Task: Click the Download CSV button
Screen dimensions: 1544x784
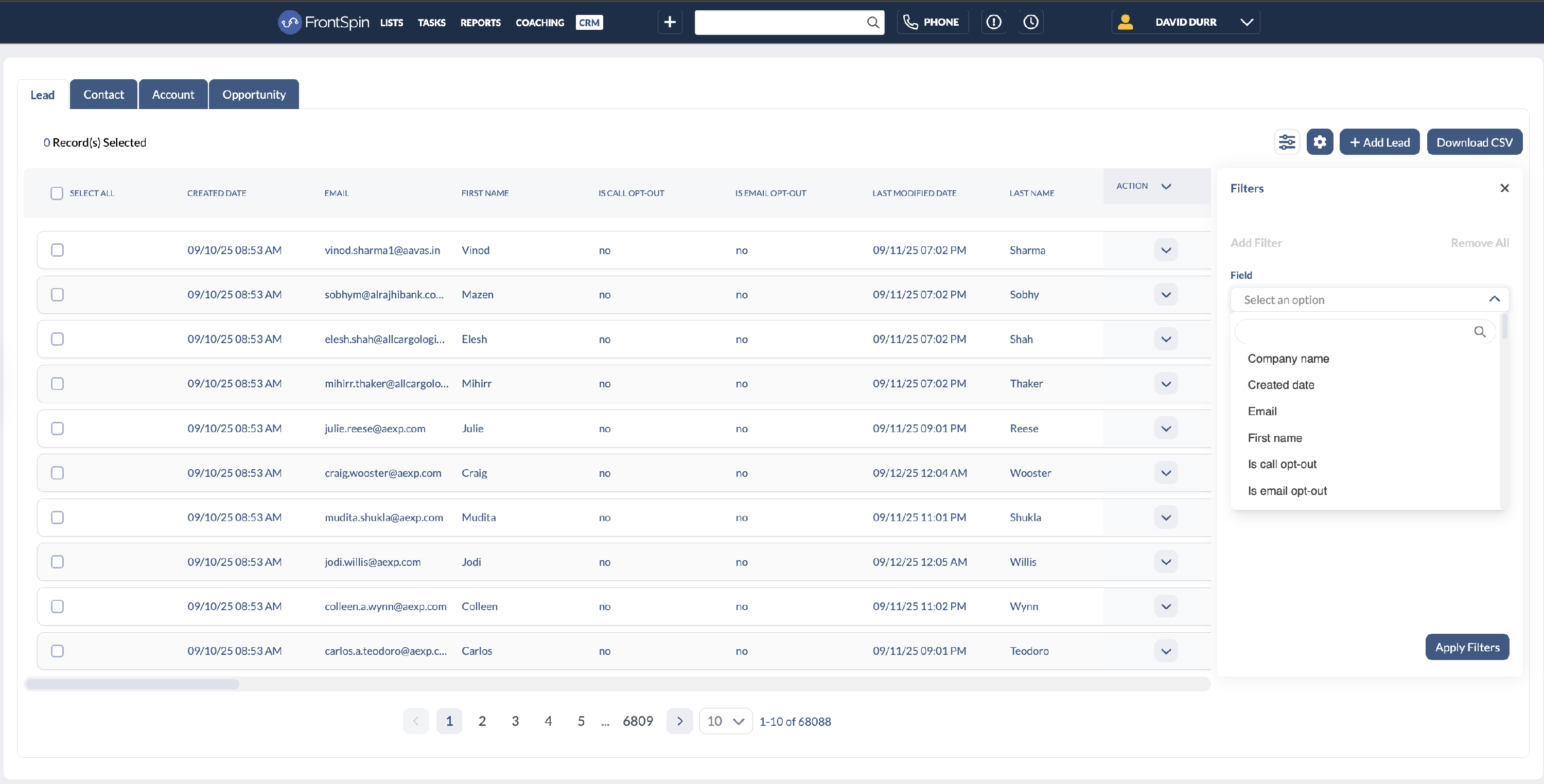Action: (1474, 142)
